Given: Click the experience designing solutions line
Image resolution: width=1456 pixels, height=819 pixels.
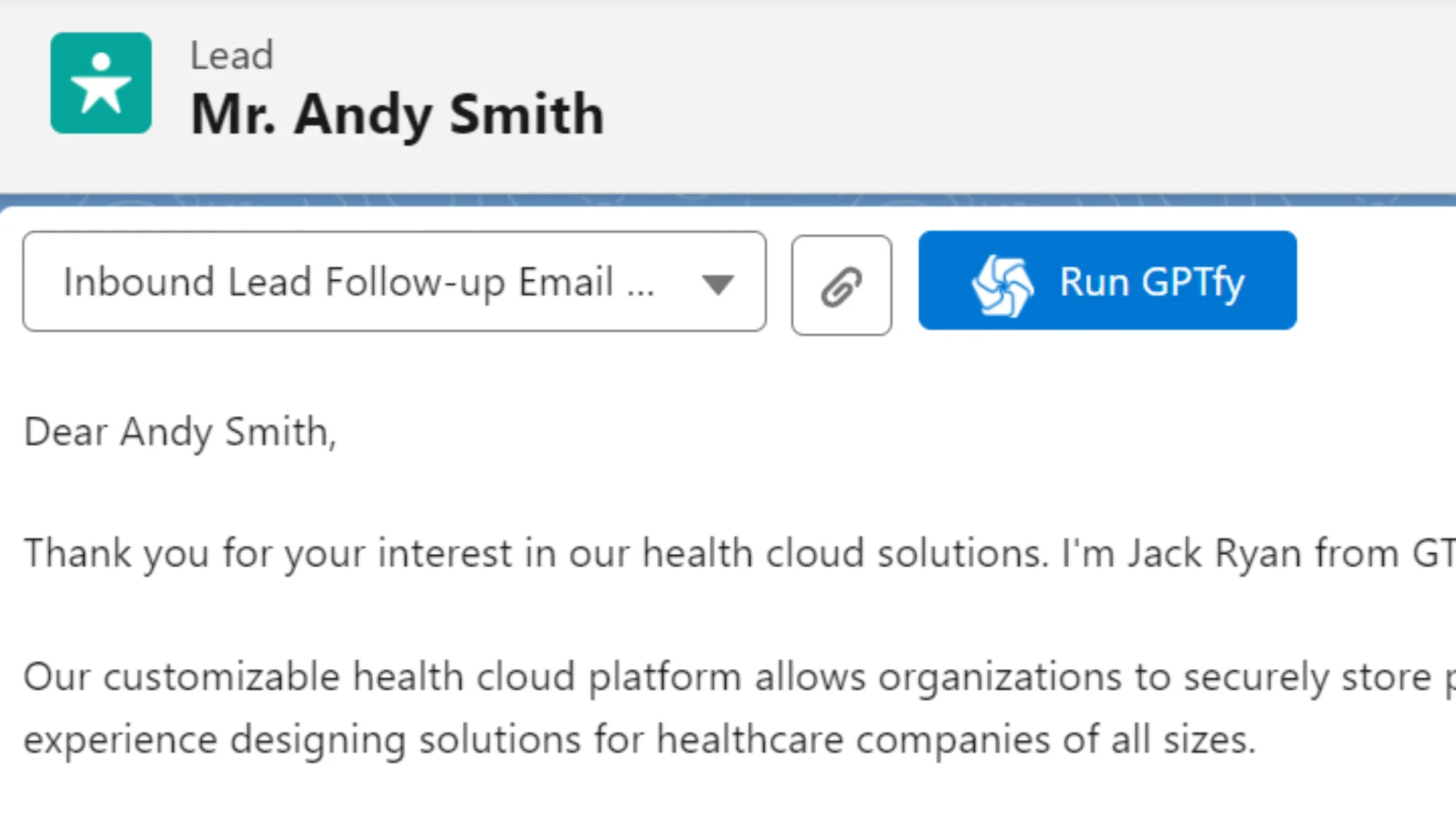Looking at the screenshot, I should coord(639,739).
